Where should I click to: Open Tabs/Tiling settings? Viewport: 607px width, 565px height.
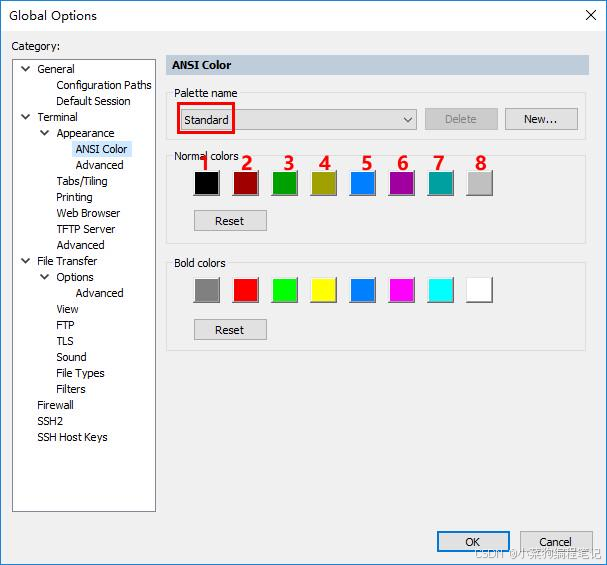82,181
